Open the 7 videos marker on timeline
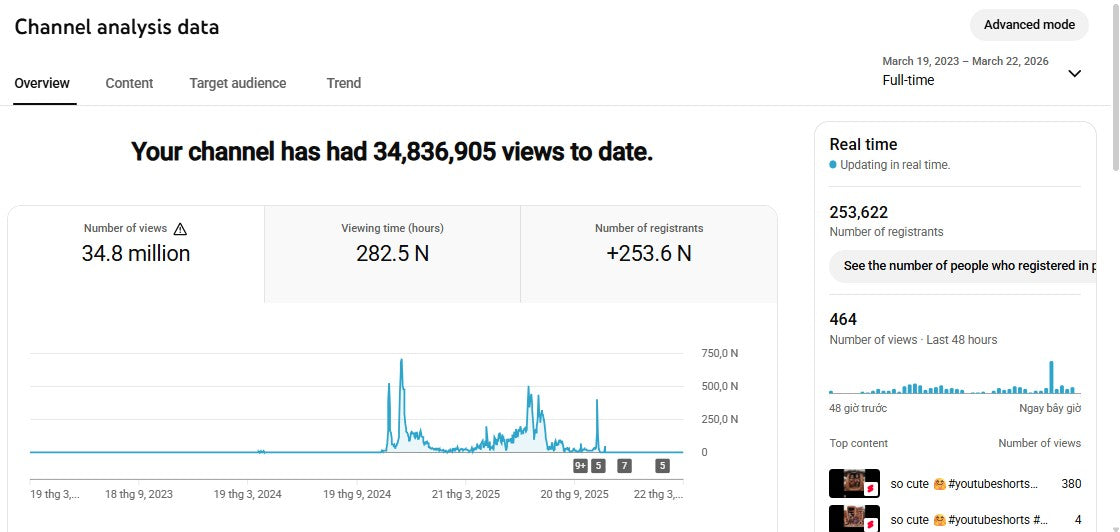This screenshot has width=1120, height=532. click(x=624, y=465)
